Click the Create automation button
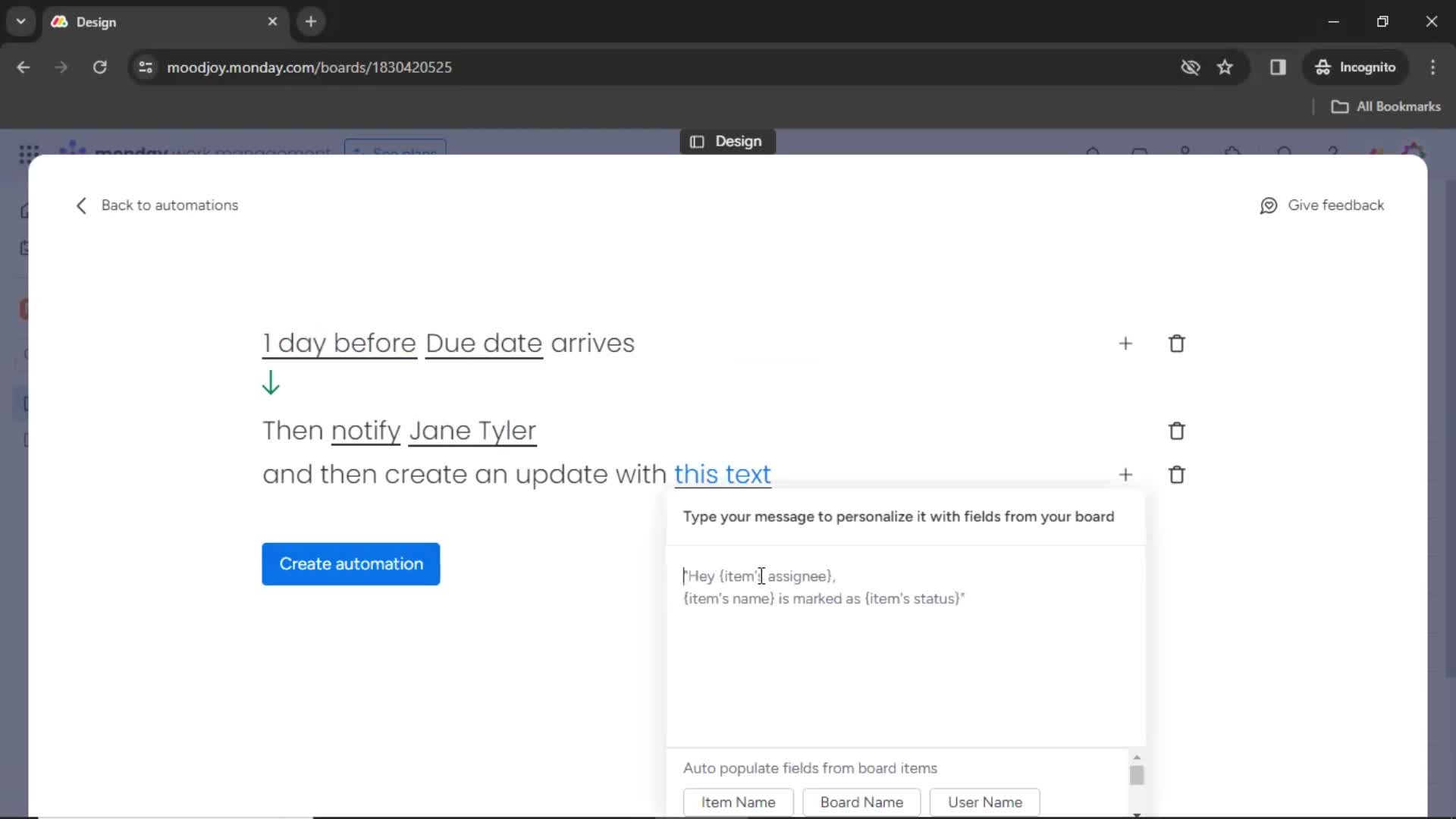 pyautogui.click(x=351, y=563)
